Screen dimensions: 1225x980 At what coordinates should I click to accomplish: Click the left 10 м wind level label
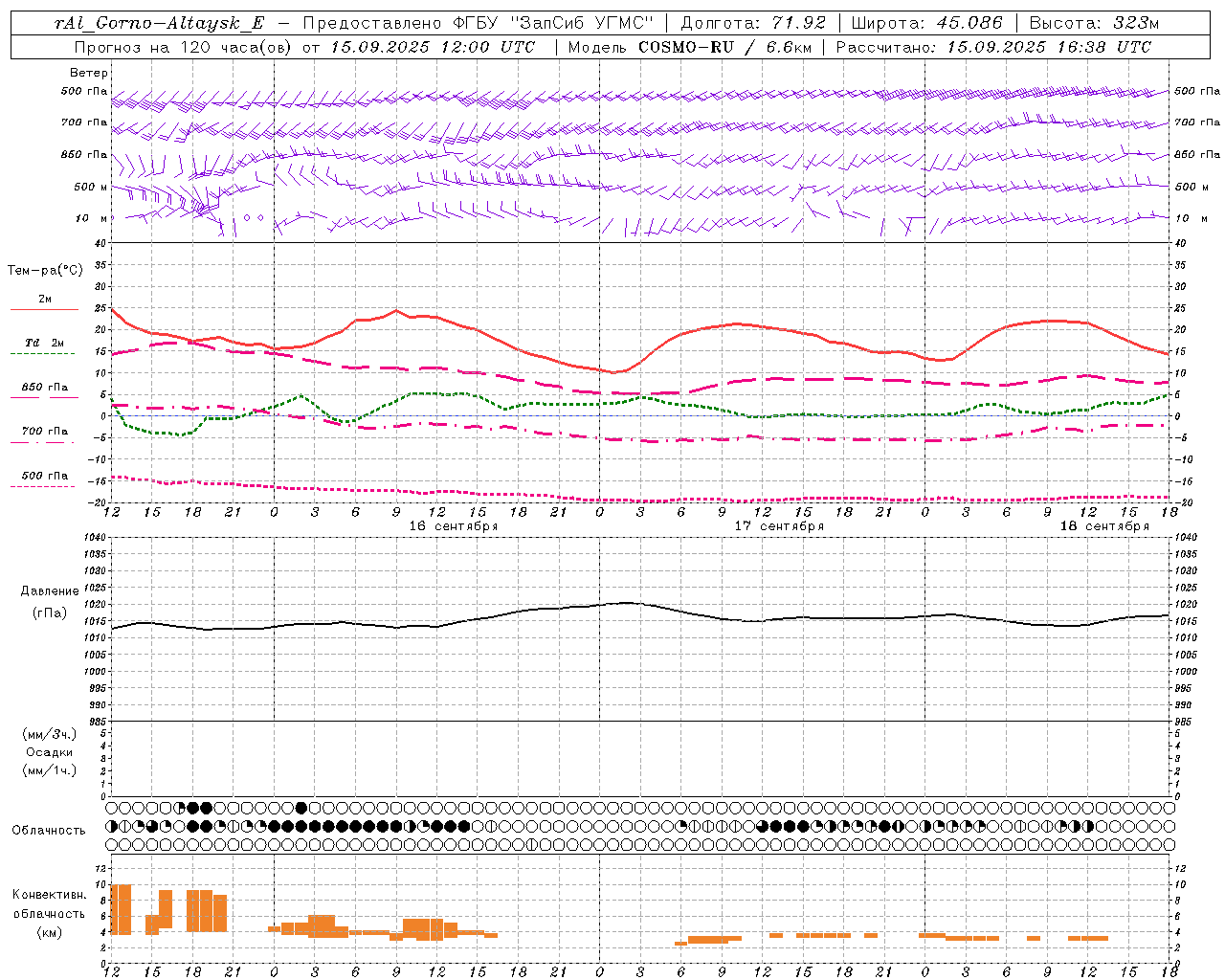coord(92,218)
